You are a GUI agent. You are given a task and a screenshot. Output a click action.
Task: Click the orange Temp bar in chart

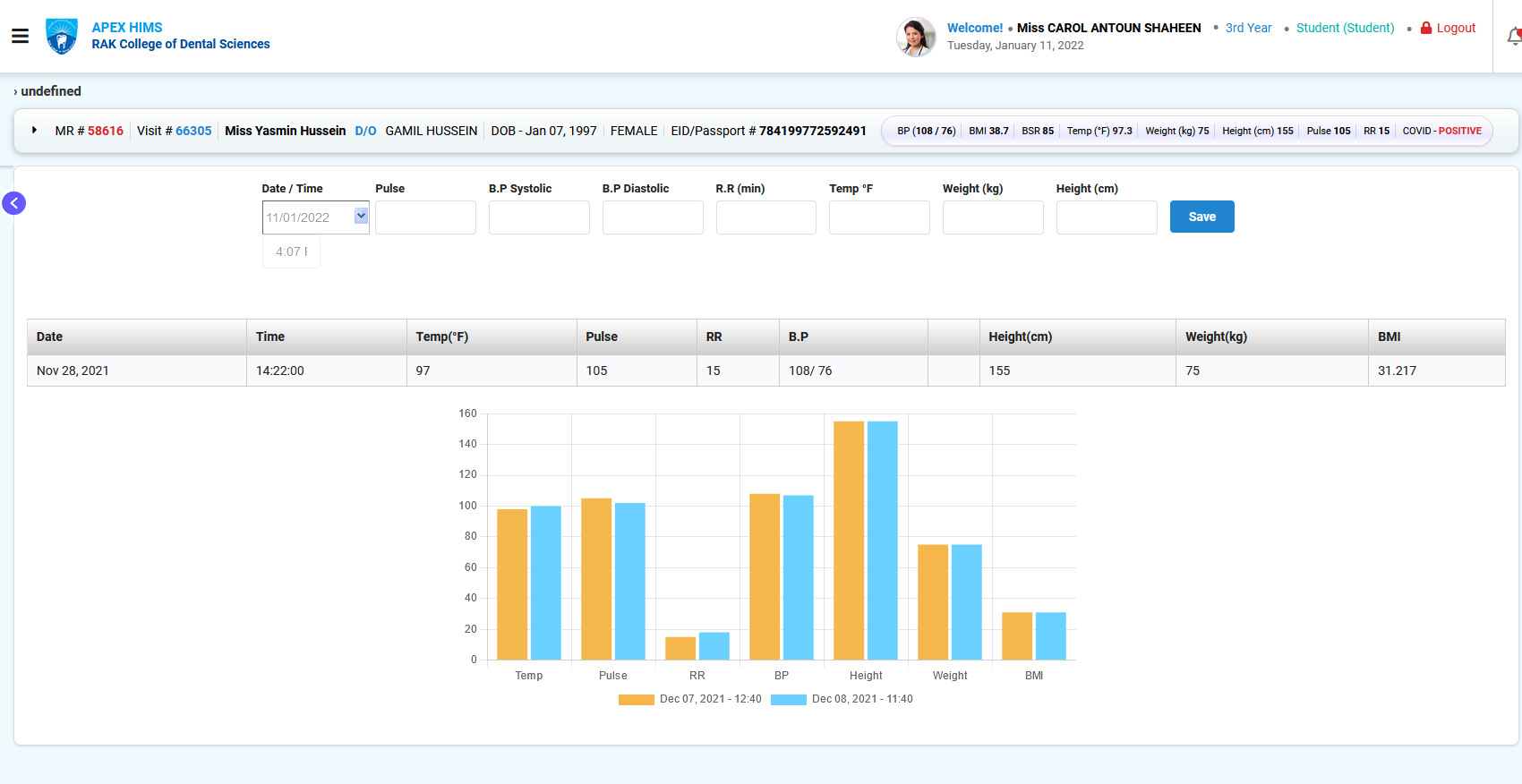click(x=512, y=584)
